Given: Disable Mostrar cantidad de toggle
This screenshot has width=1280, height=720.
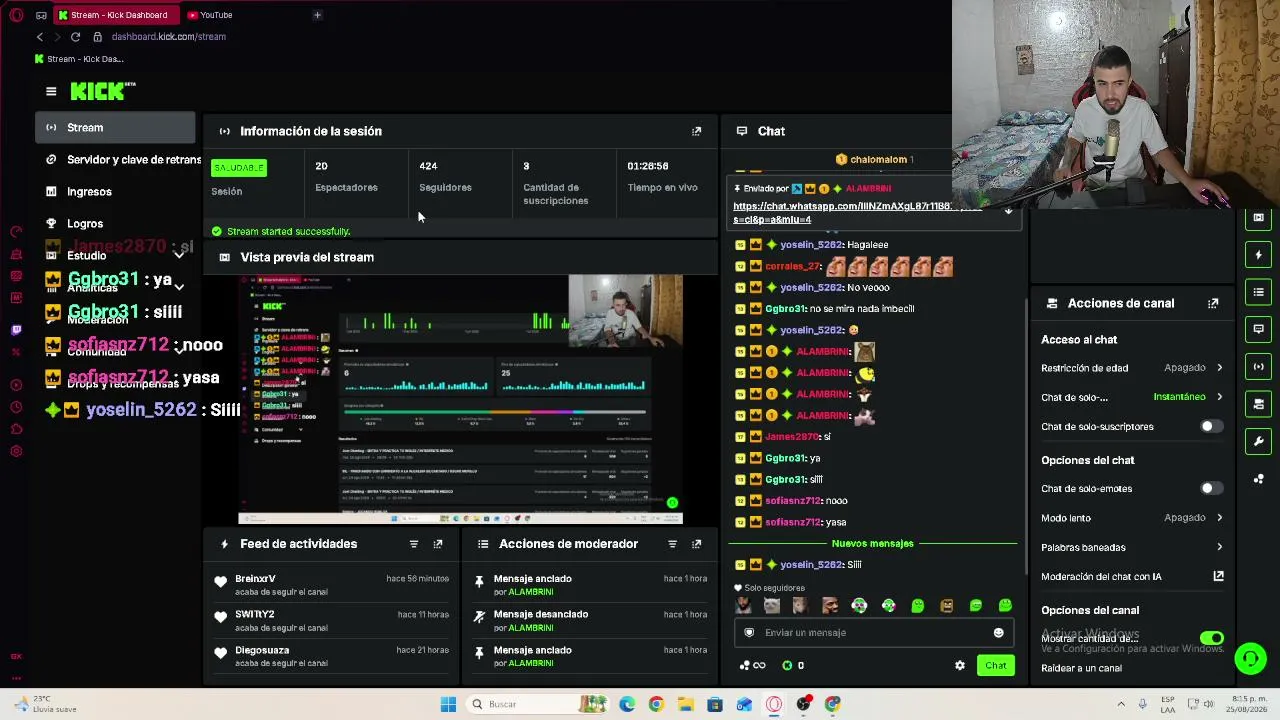Looking at the screenshot, I should click(1212, 638).
